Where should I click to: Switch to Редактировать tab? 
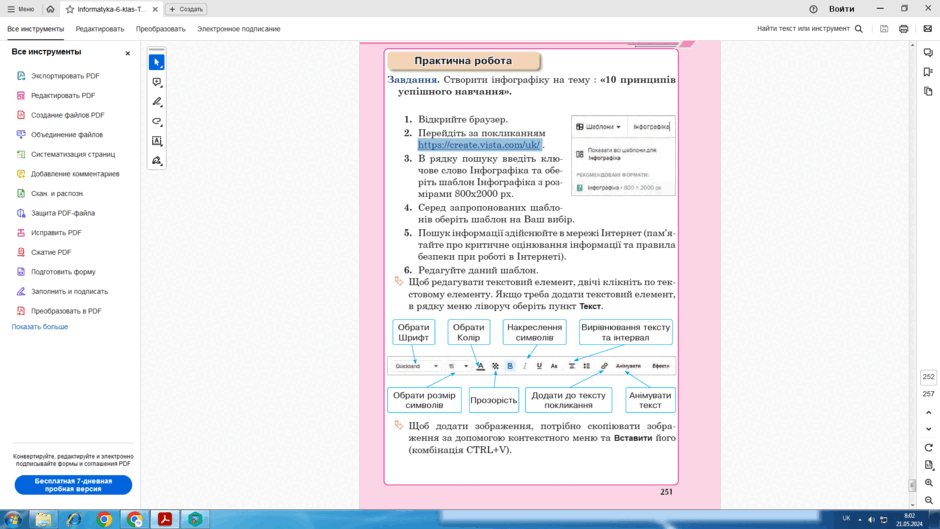click(100, 29)
